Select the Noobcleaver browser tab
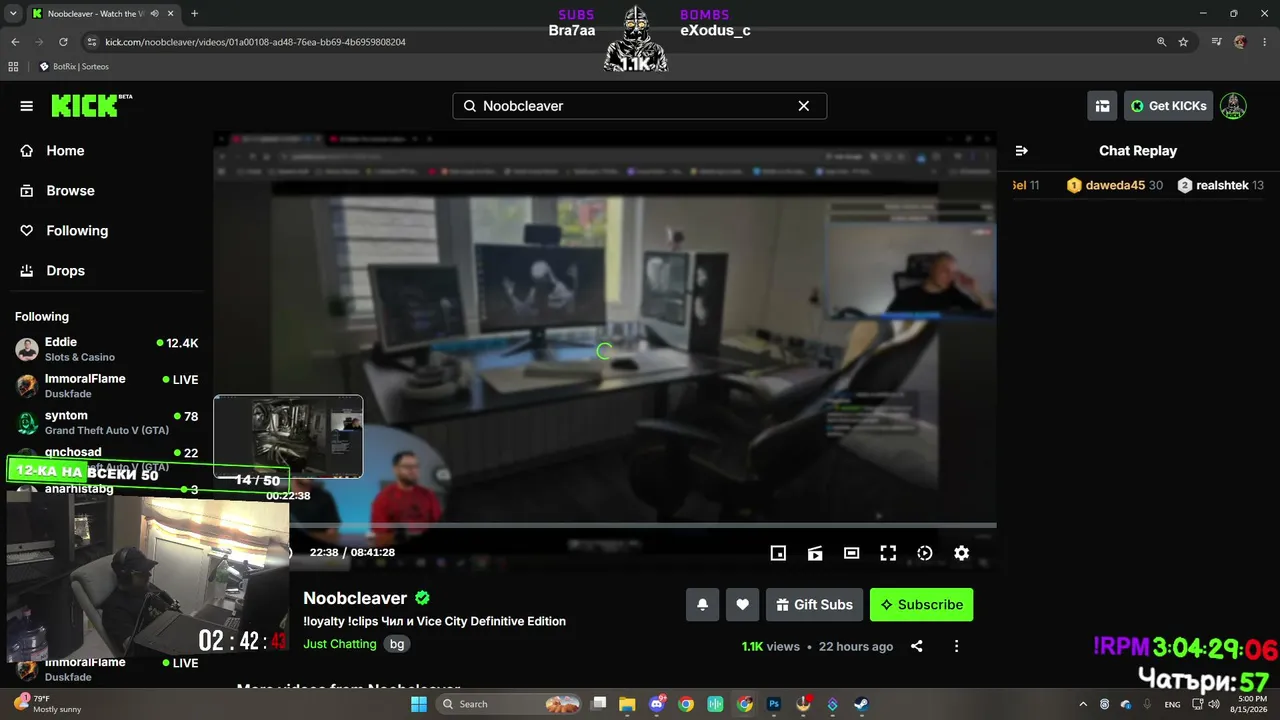1280x720 pixels. tap(102, 14)
